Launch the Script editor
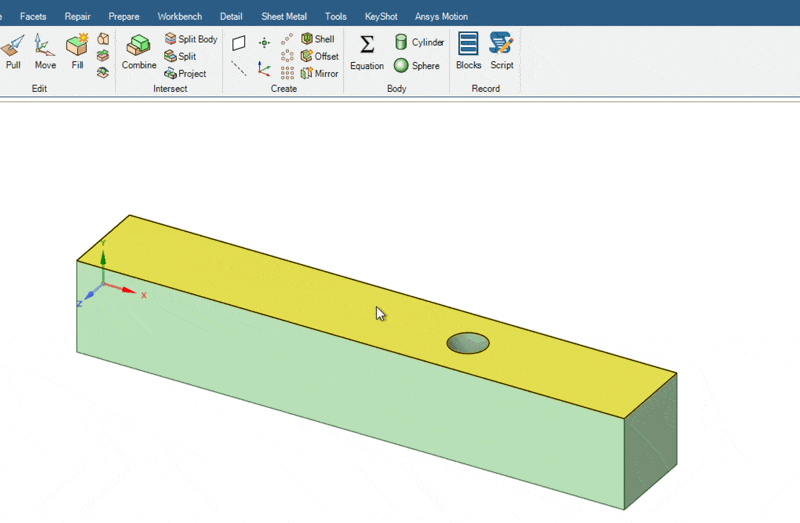The width and height of the screenshot is (800, 523). [x=501, y=51]
